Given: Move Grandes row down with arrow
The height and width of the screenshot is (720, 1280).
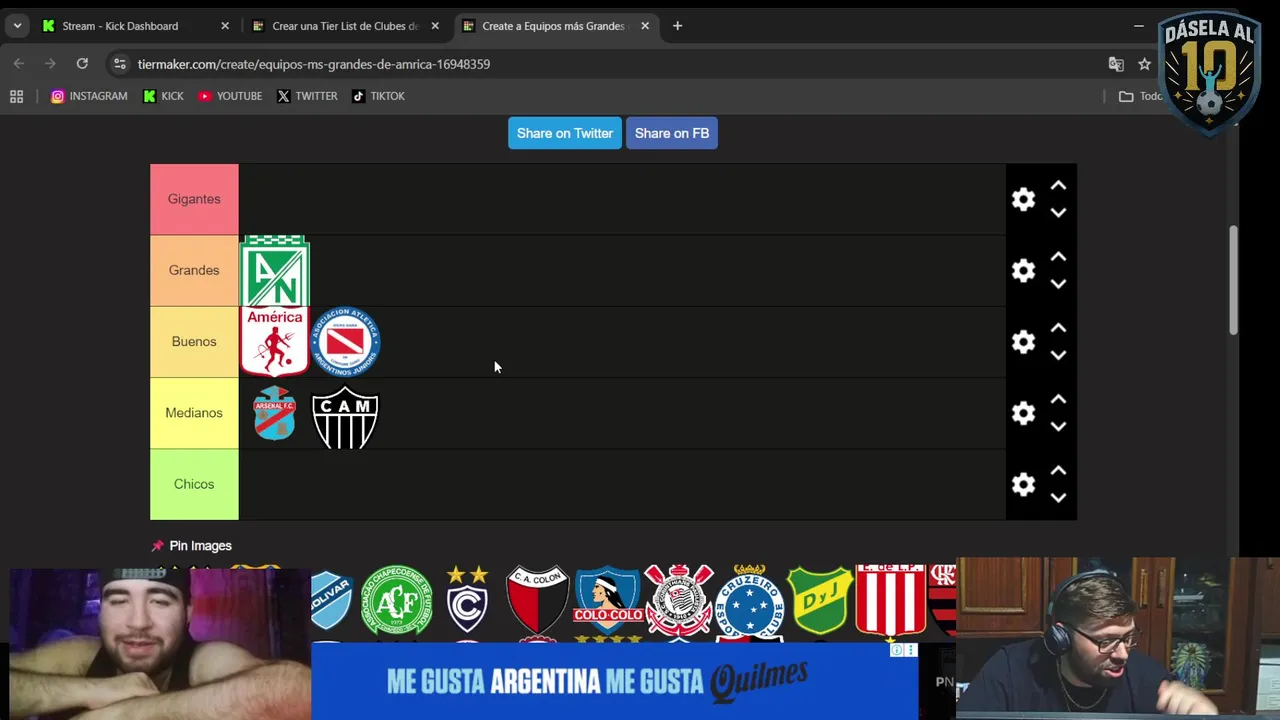Looking at the screenshot, I should 1058,283.
